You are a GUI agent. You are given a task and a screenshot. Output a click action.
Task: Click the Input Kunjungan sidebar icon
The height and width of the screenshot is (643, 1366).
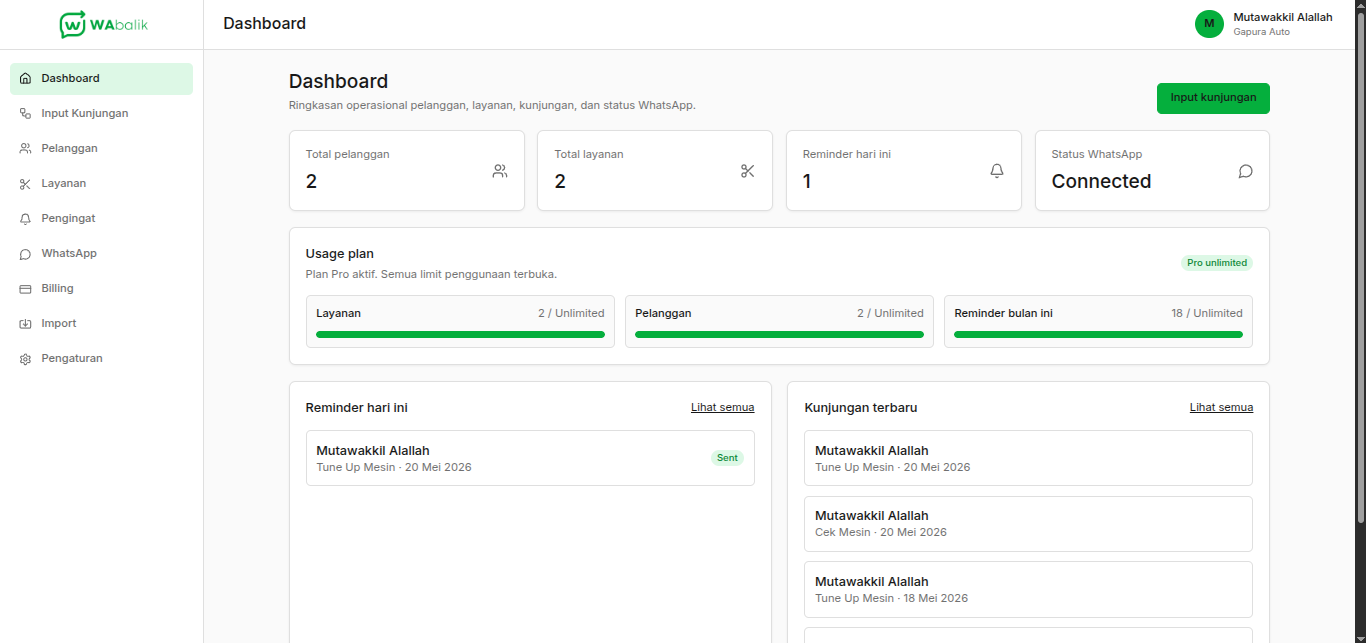click(25, 113)
